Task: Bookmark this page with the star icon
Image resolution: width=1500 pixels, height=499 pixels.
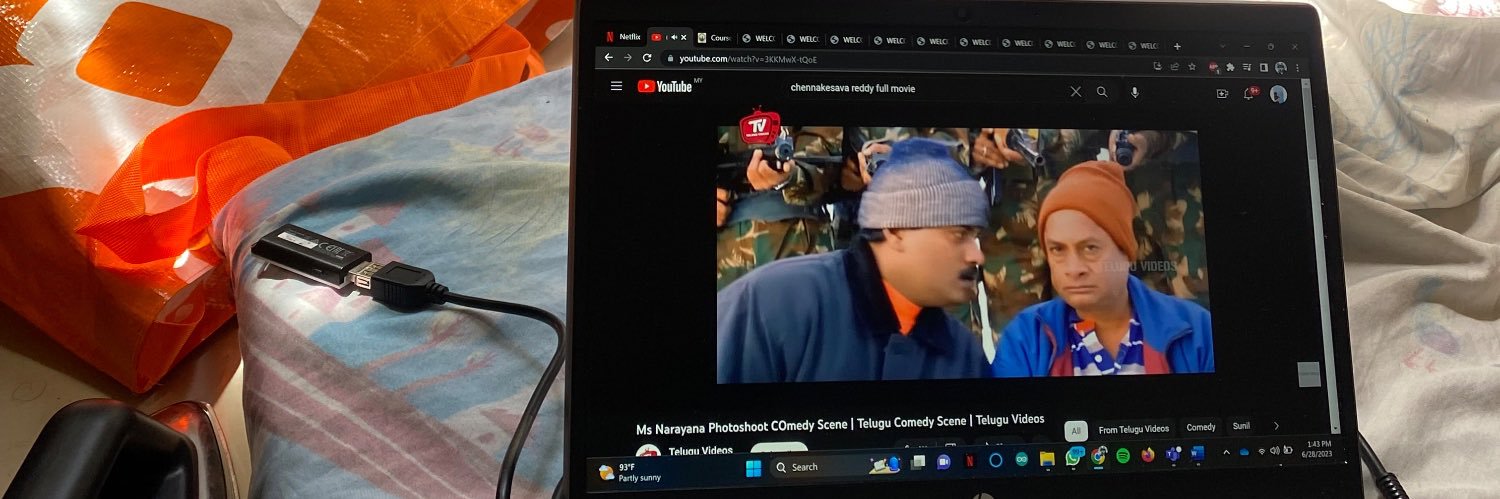Action: [1192, 67]
